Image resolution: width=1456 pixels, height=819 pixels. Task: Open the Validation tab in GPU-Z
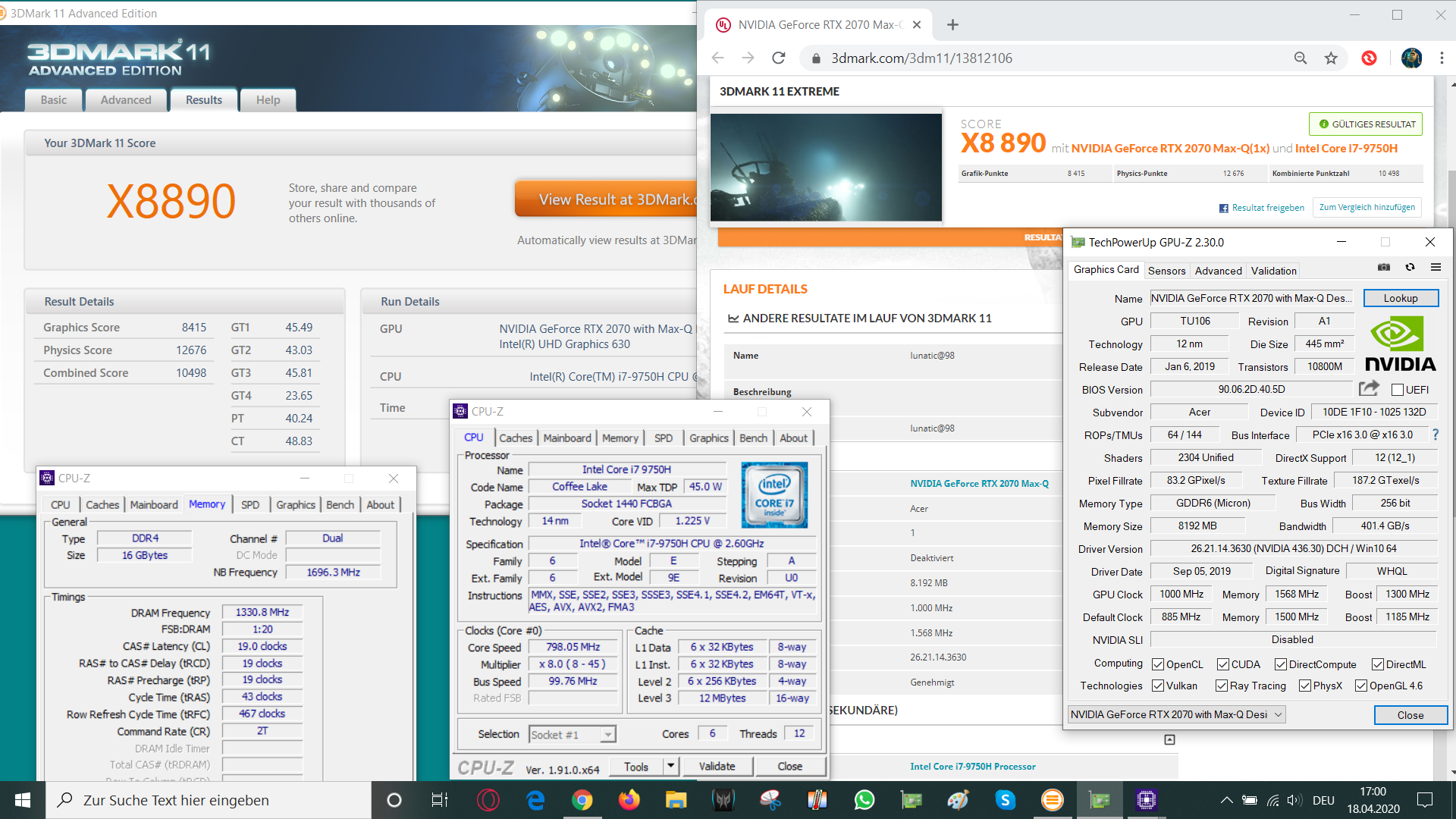(1273, 271)
